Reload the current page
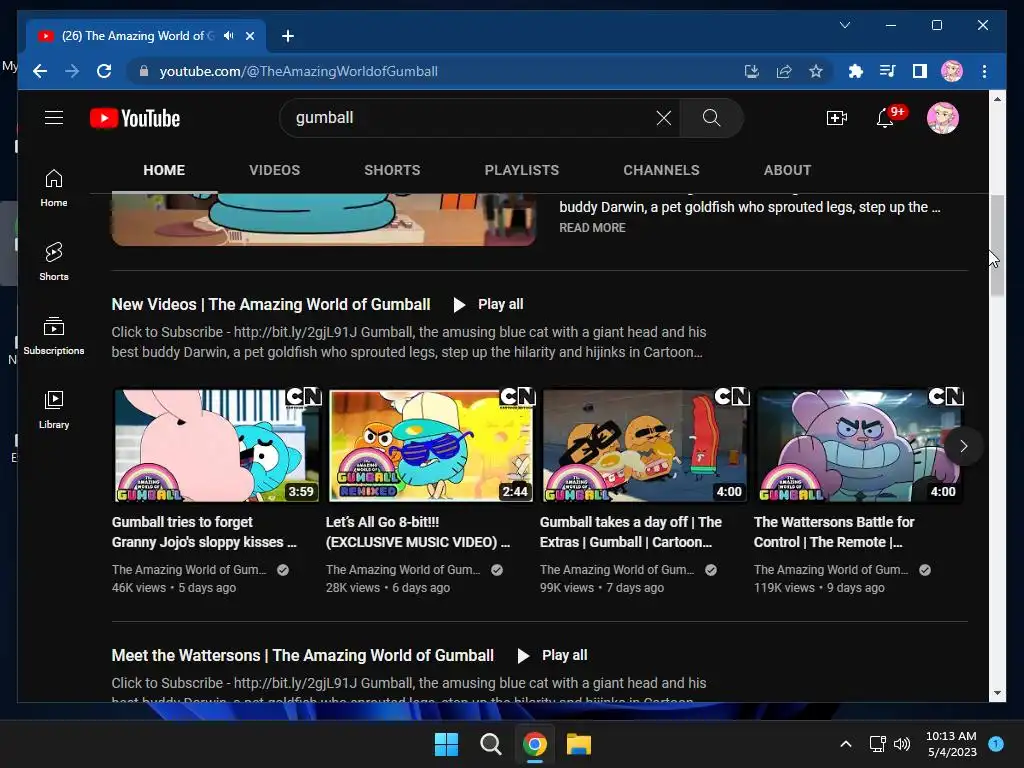Image resolution: width=1024 pixels, height=768 pixels. pos(104,71)
